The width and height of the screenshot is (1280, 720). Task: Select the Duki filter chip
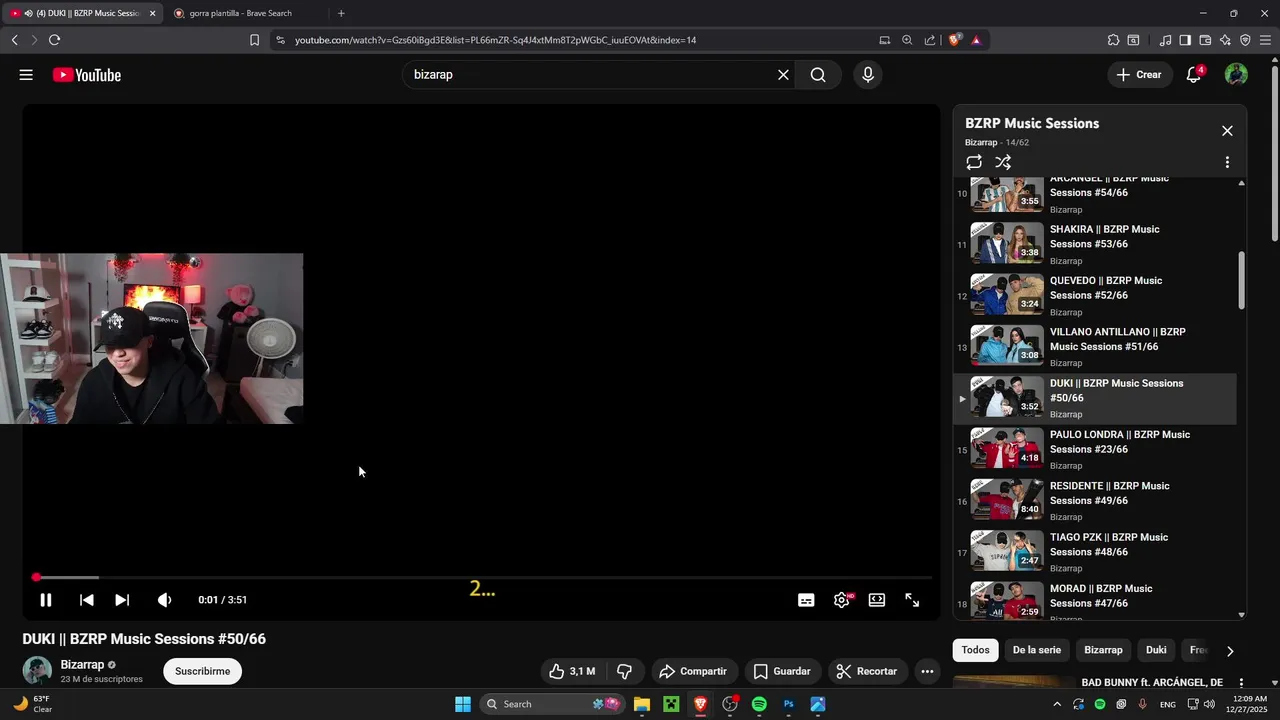tap(1156, 650)
